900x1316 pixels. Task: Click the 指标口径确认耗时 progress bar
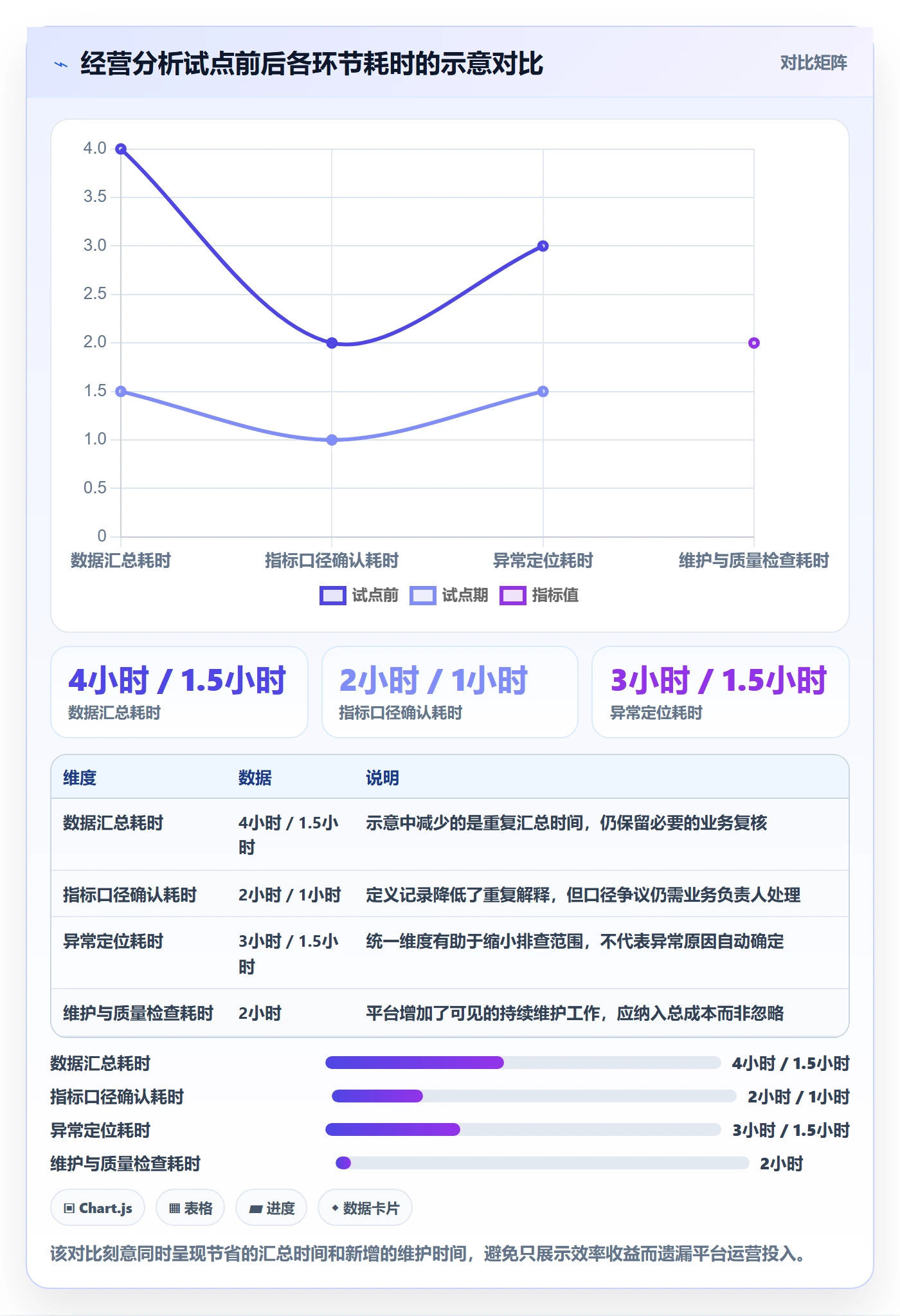534,1096
